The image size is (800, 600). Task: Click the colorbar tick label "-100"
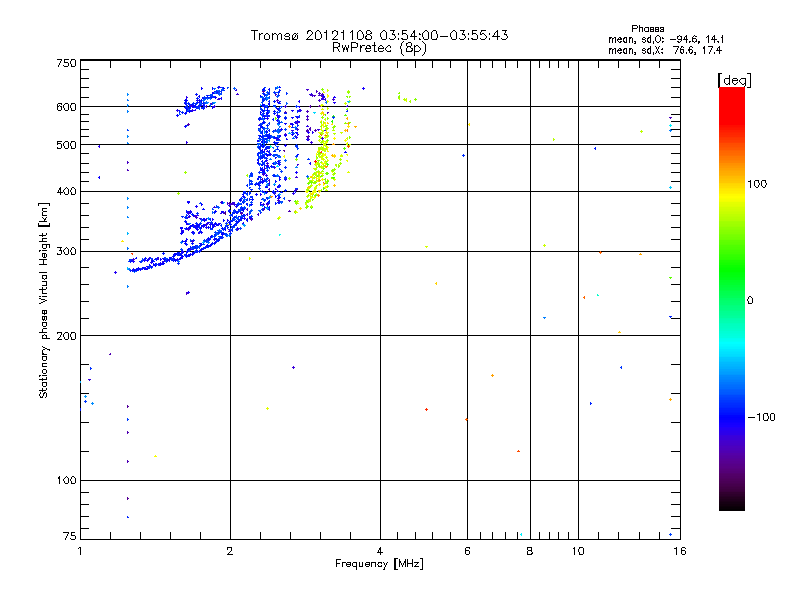point(761,417)
